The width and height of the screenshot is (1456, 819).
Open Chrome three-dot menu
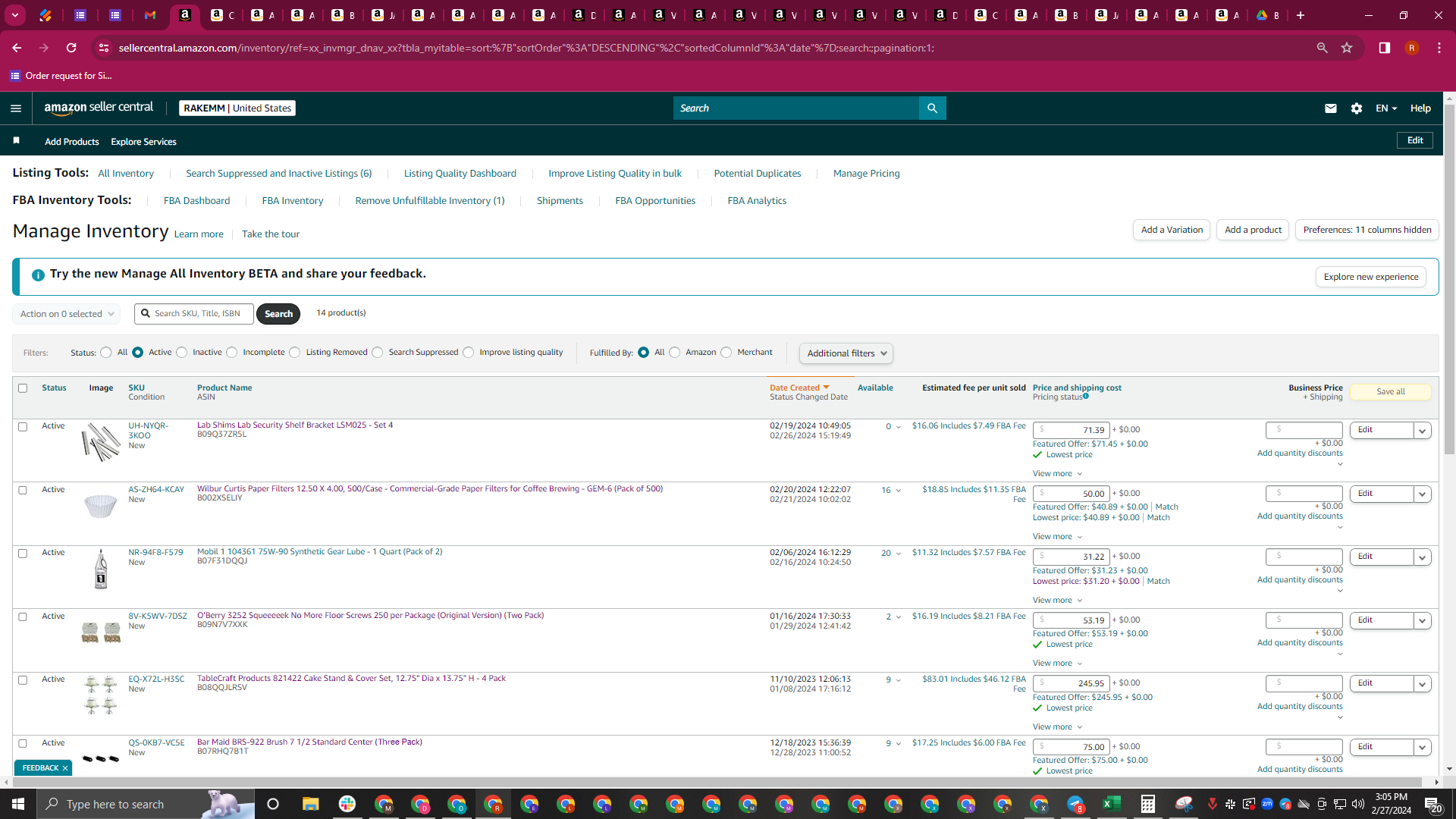click(x=1439, y=48)
